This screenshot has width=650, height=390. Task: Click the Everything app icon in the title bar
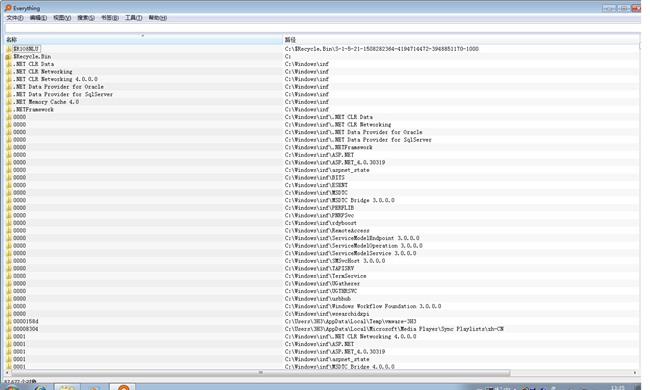(8, 8)
